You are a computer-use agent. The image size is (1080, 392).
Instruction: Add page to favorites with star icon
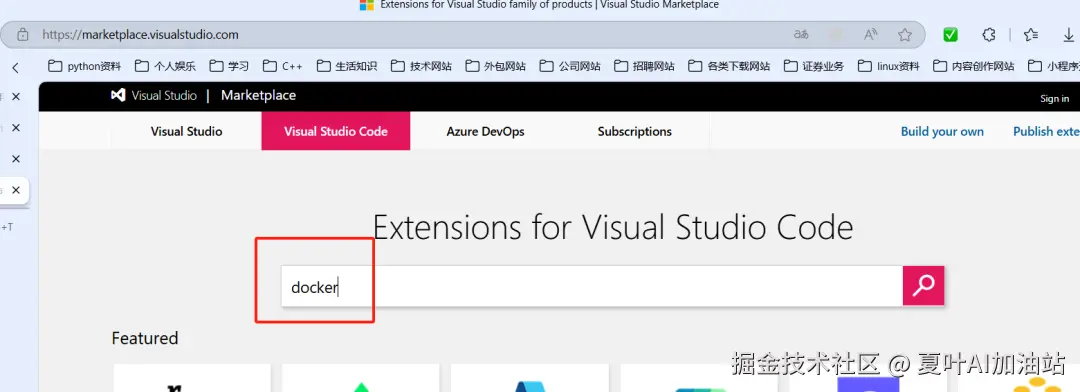(905, 34)
